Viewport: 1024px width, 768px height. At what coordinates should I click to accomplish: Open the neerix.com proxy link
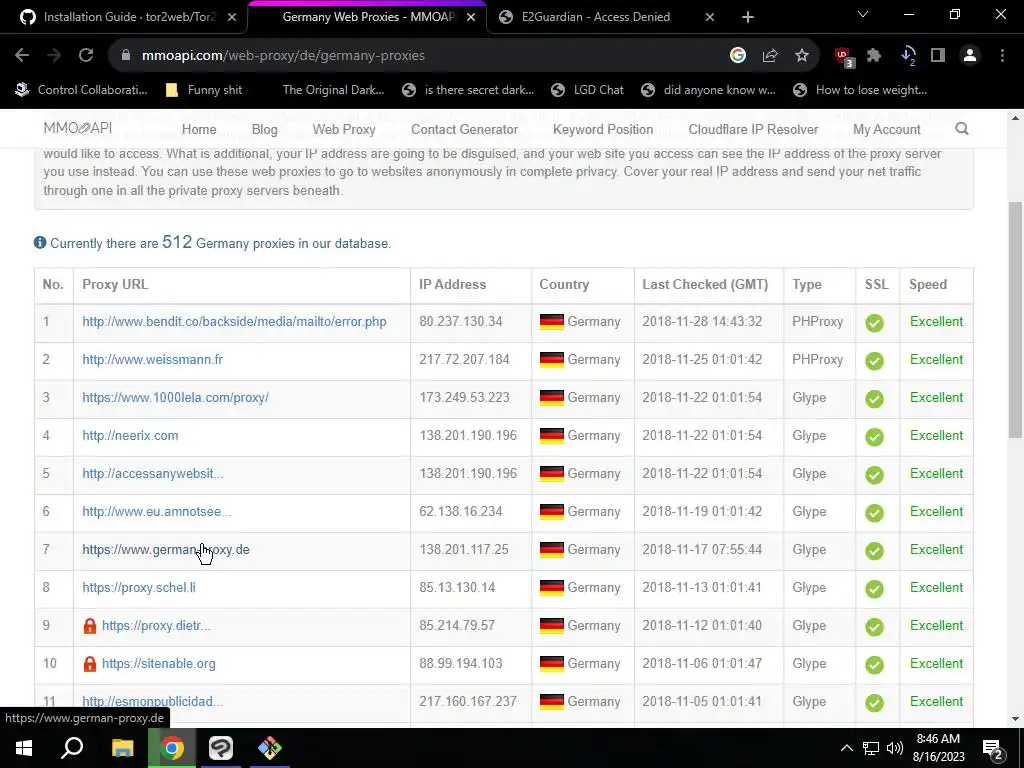(x=130, y=435)
